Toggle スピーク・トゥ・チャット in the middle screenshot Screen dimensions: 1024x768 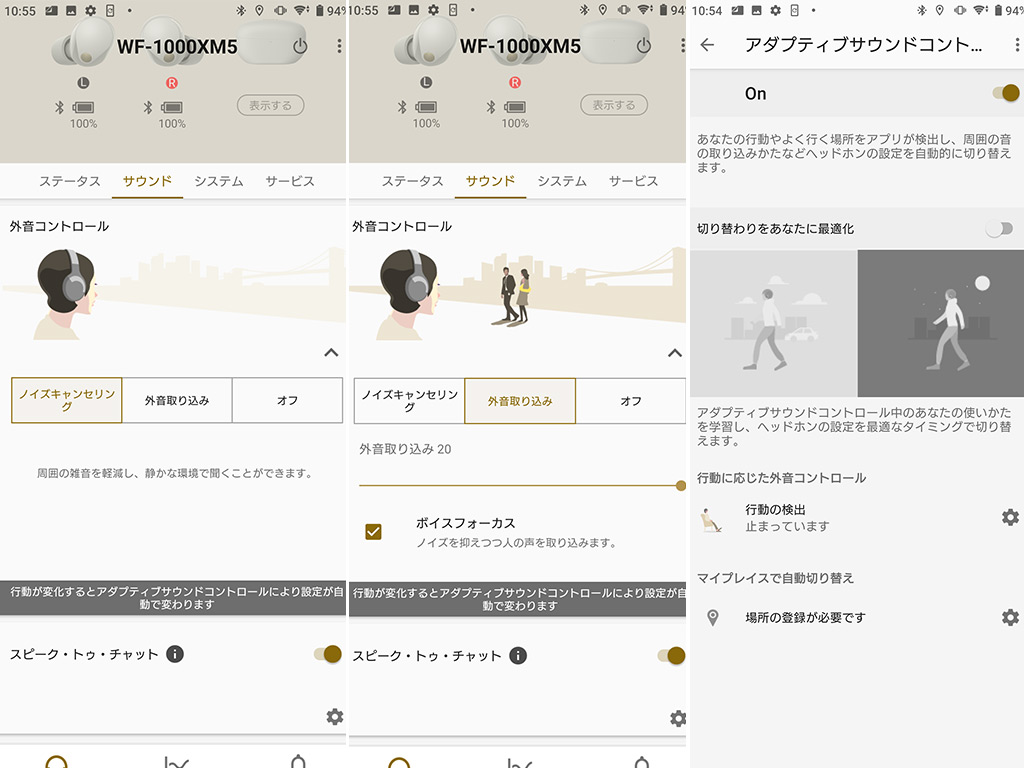coord(671,655)
